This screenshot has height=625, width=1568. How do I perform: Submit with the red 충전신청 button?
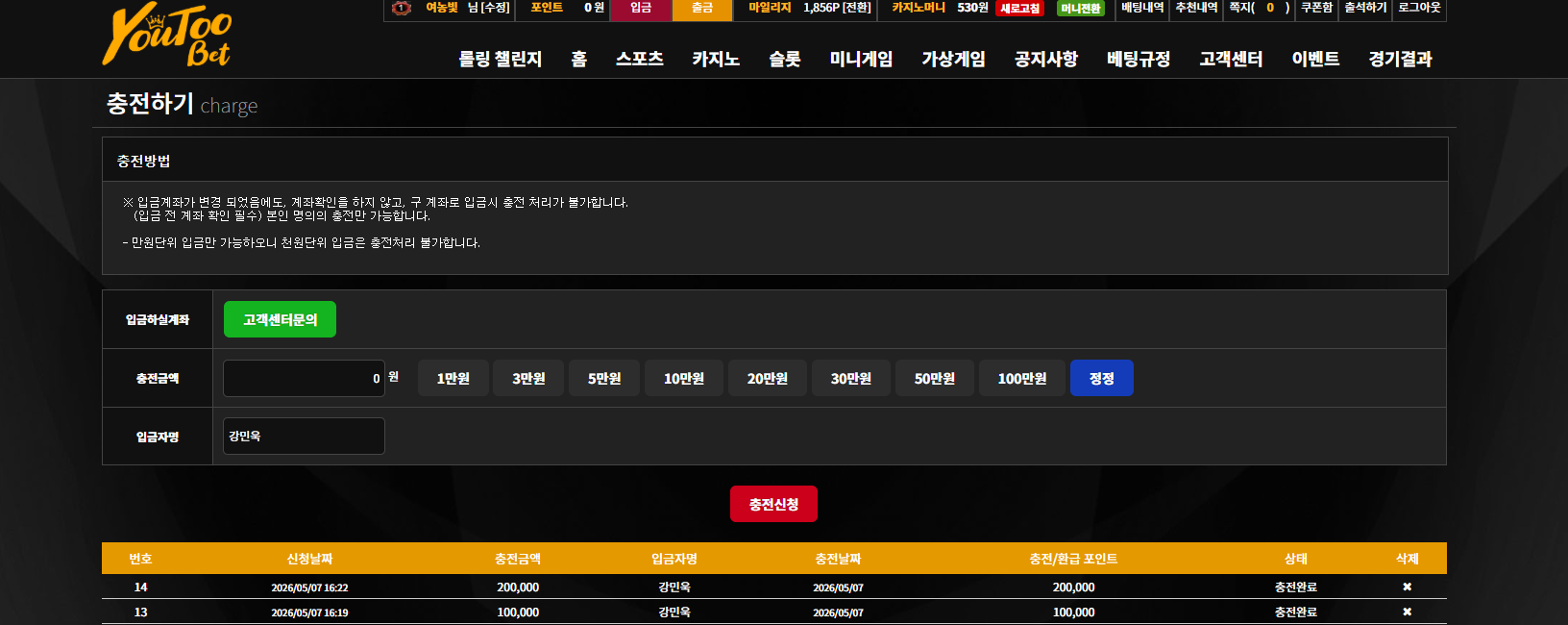coord(773,504)
